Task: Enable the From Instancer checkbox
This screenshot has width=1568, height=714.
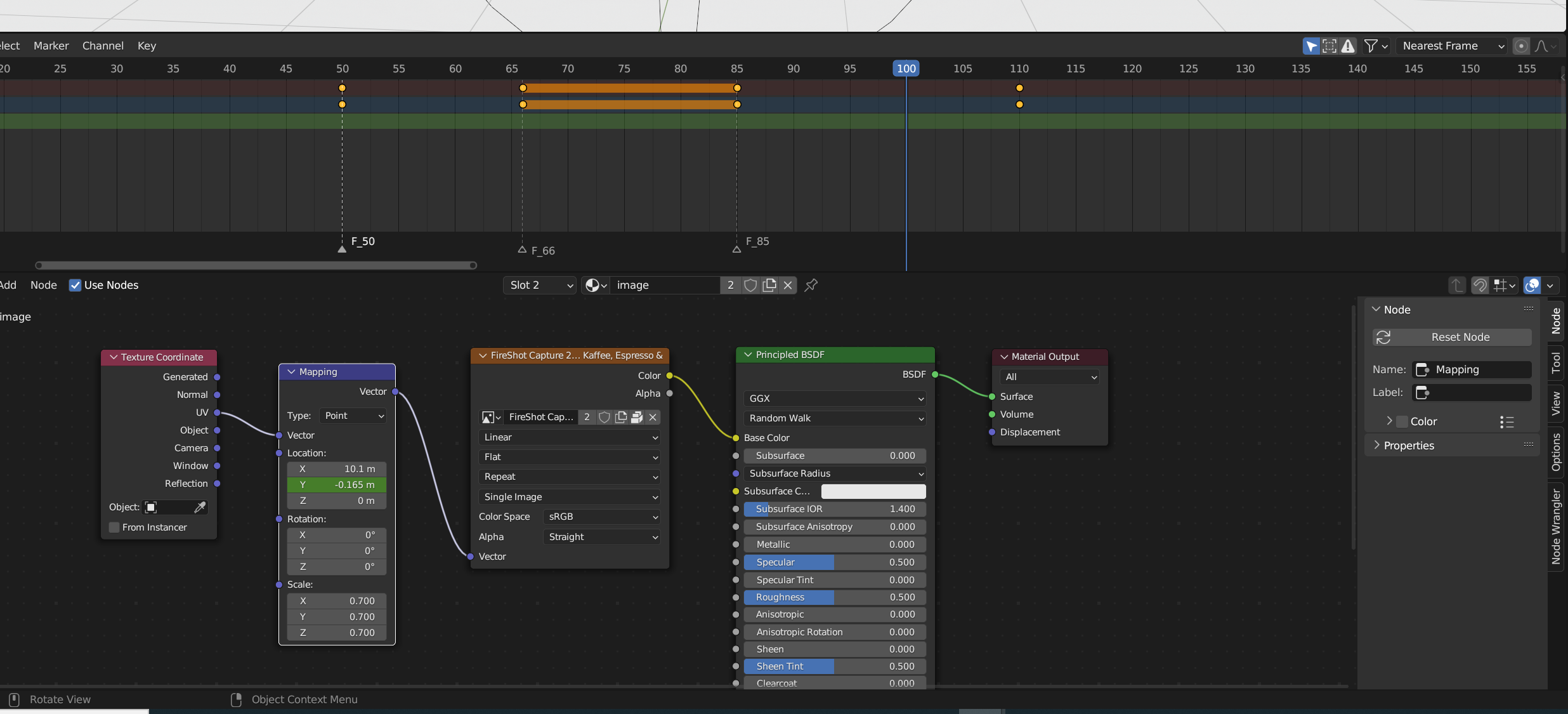Action: tap(115, 527)
